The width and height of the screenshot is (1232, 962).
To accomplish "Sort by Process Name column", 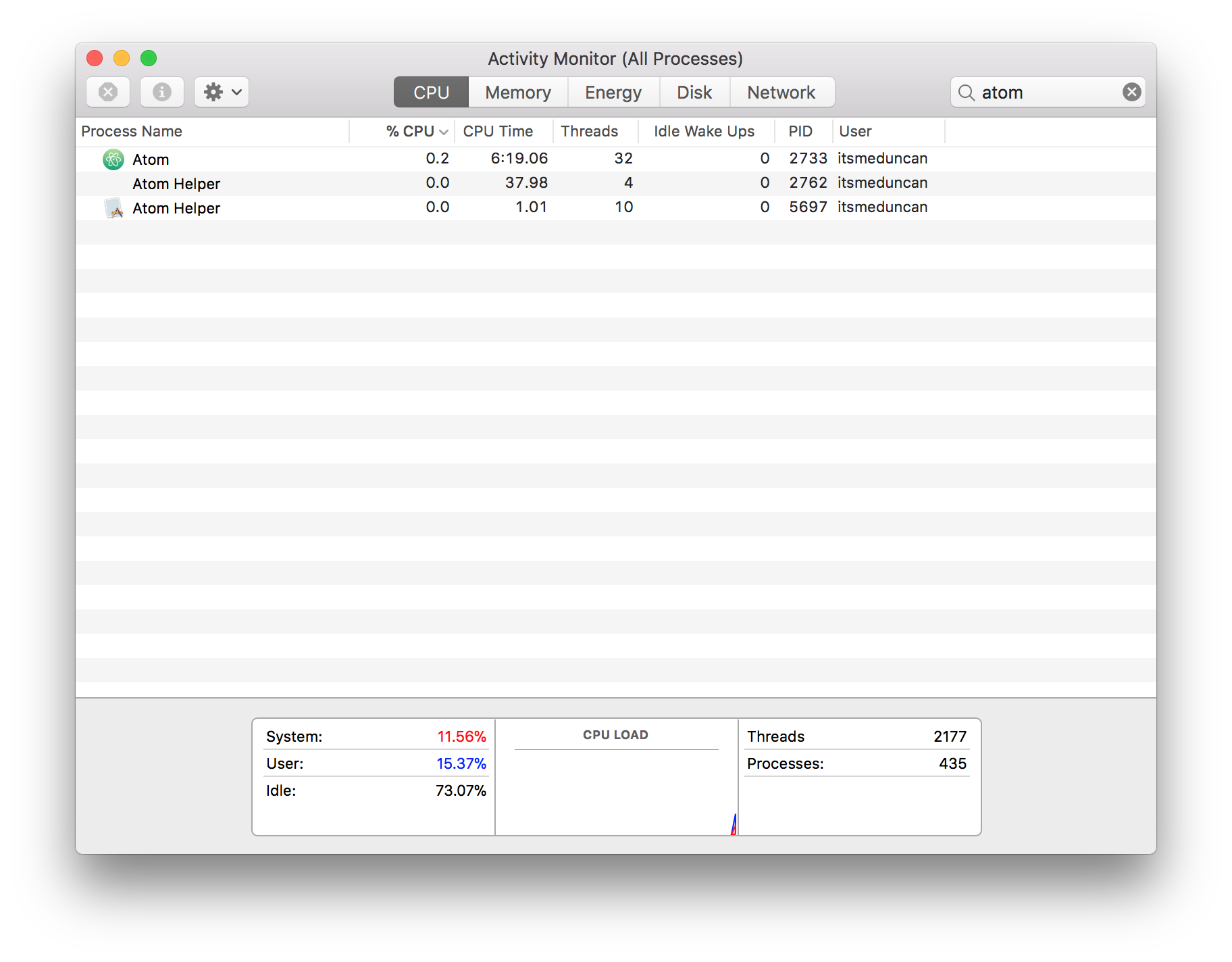I will point(212,131).
